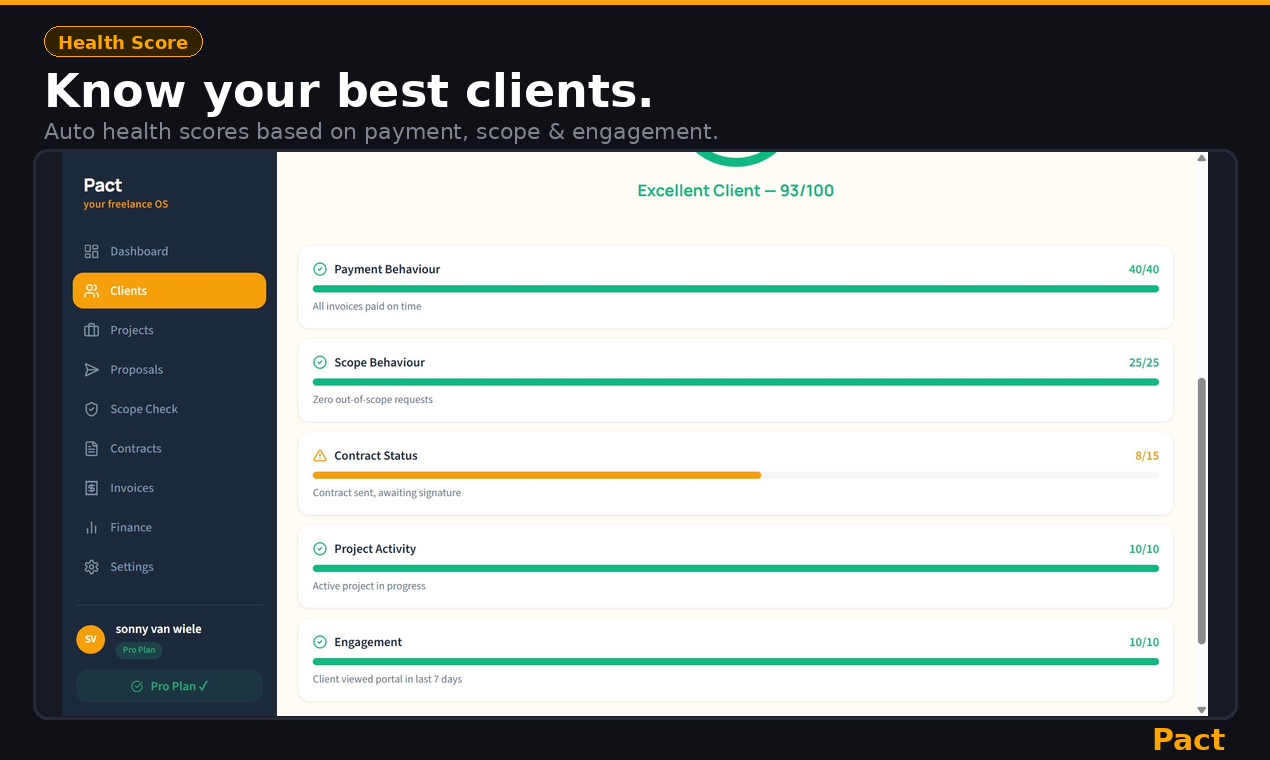Click the 25/25 scope score

click(x=1144, y=362)
